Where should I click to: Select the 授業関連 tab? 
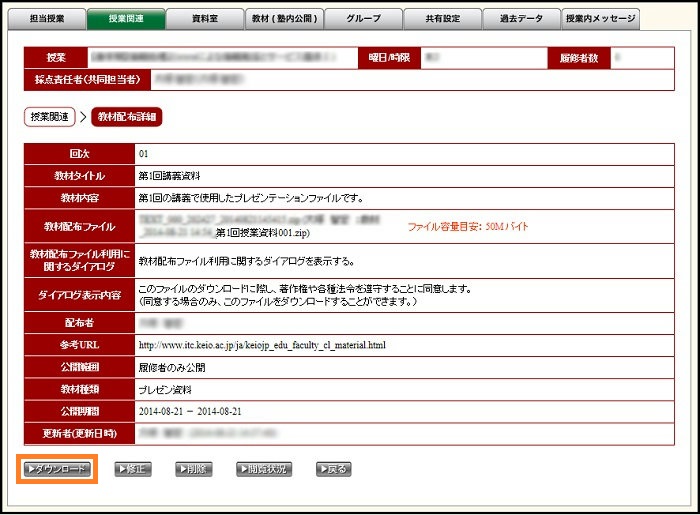(x=124, y=18)
